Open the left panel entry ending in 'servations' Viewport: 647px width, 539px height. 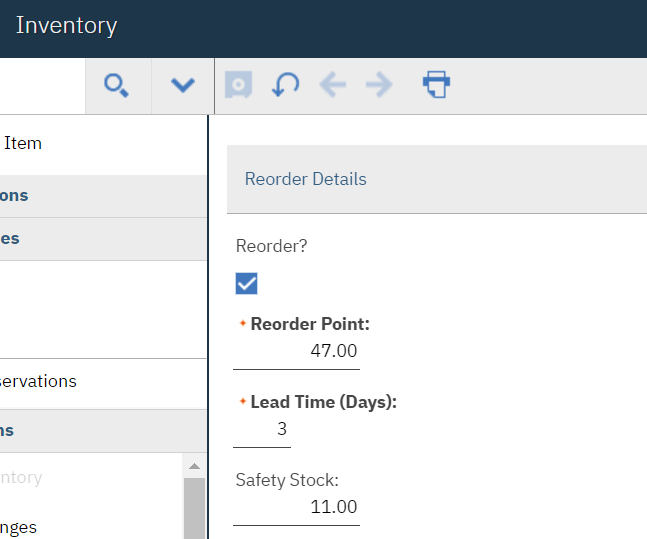pyautogui.click(x=38, y=381)
